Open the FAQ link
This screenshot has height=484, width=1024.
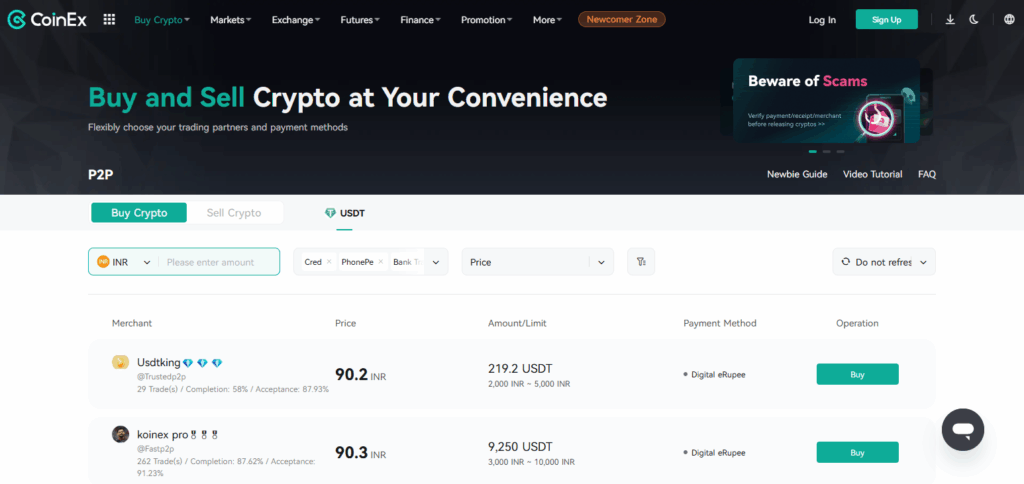click(927, 174)
